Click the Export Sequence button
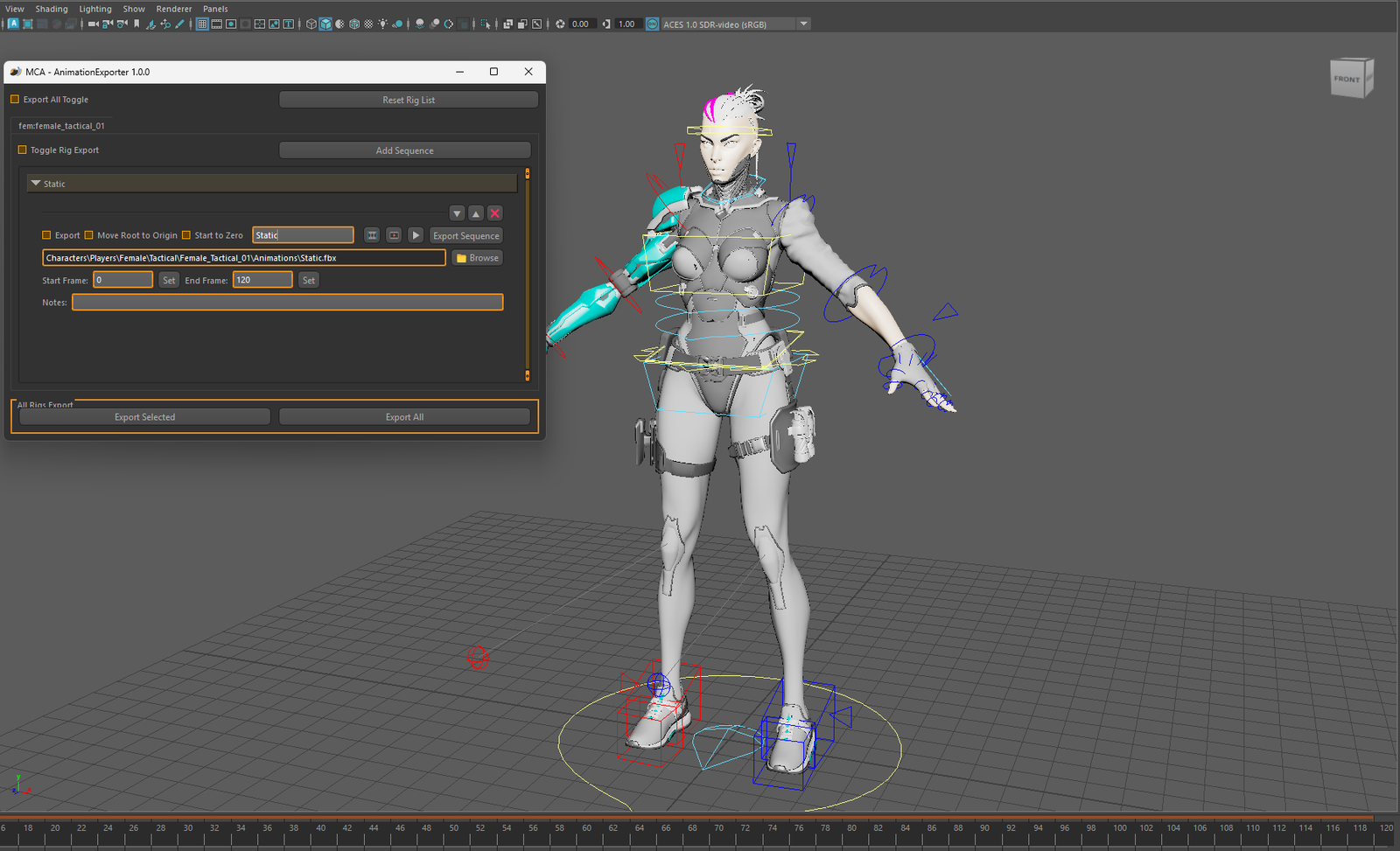 pos(466,235)
